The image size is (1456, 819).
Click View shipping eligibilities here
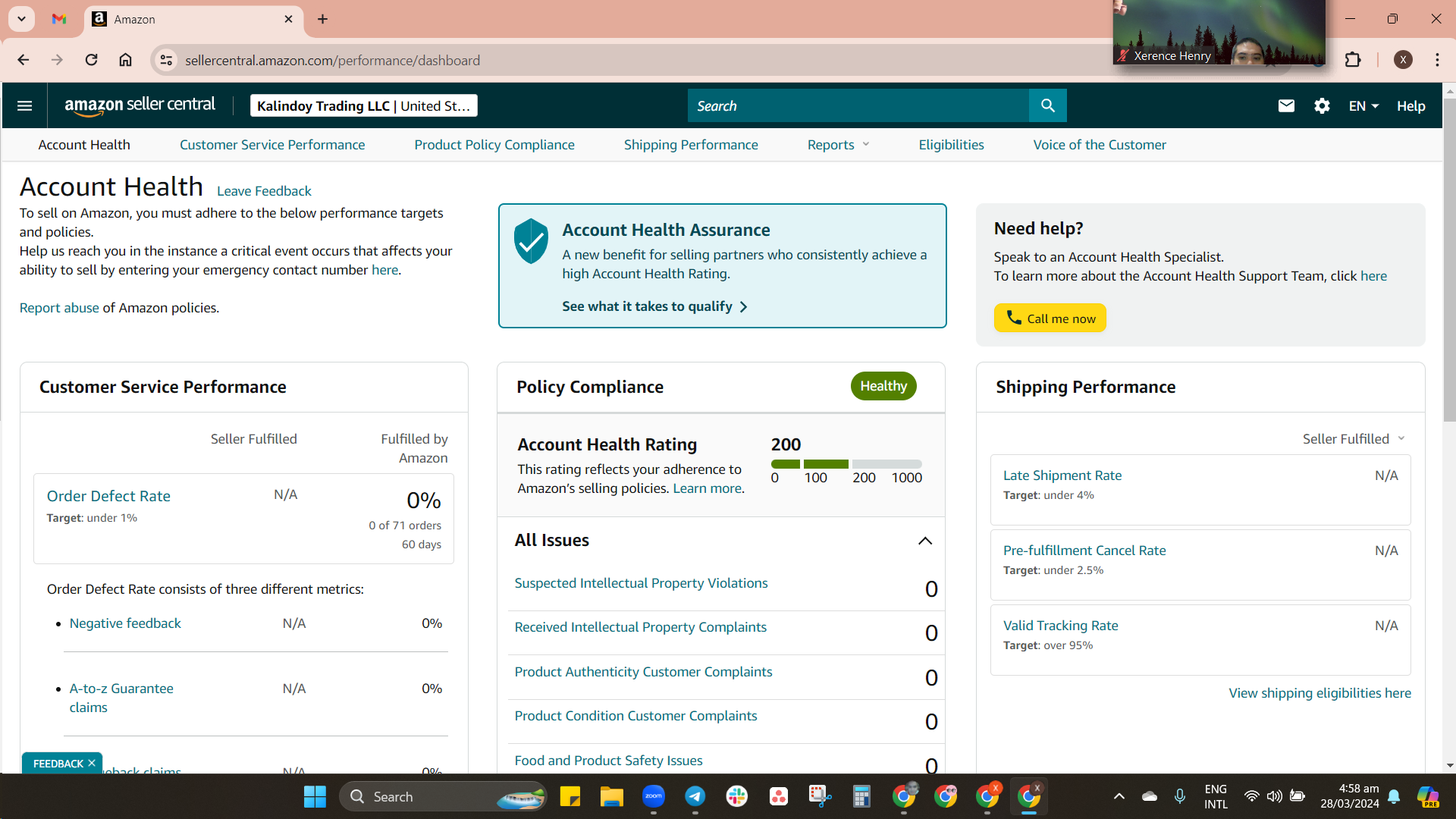pos(1319,693)
